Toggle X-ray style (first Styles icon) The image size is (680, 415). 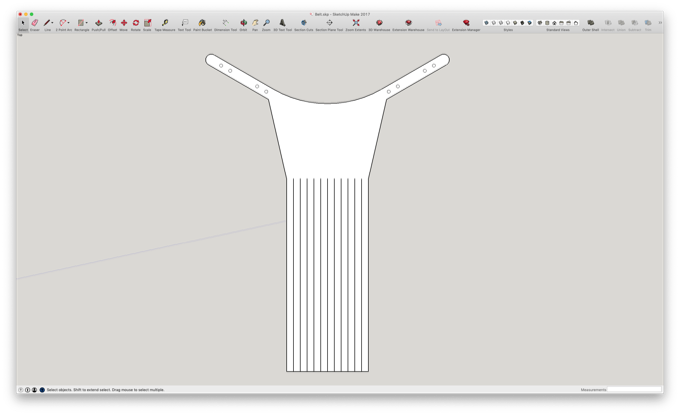(486, 23)
